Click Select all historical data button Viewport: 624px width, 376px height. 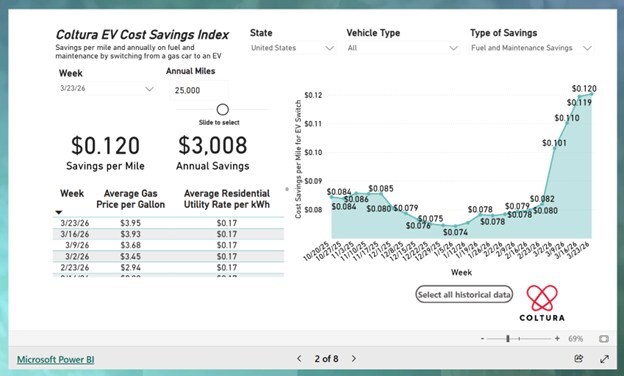[x=464, y=294]
